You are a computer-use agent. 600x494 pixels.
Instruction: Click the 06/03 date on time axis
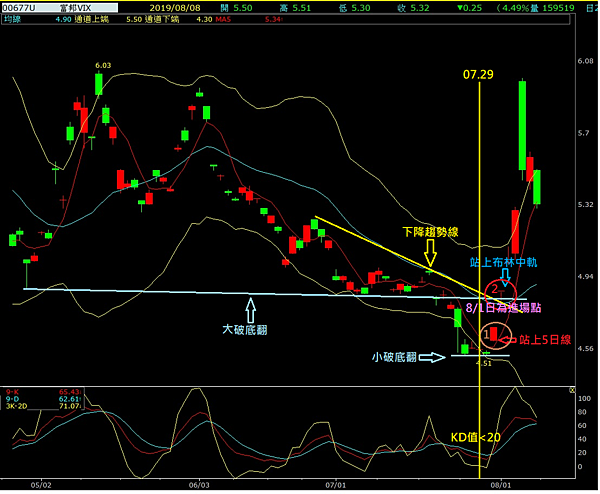pyautogui.click(x=199, y=485)
